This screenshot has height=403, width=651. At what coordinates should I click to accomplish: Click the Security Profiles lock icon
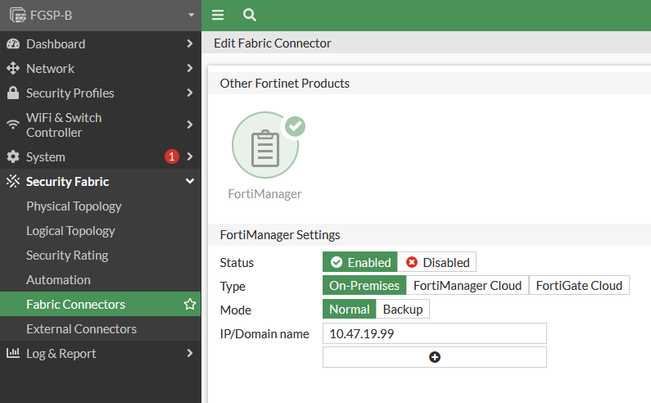pos(13,93)
